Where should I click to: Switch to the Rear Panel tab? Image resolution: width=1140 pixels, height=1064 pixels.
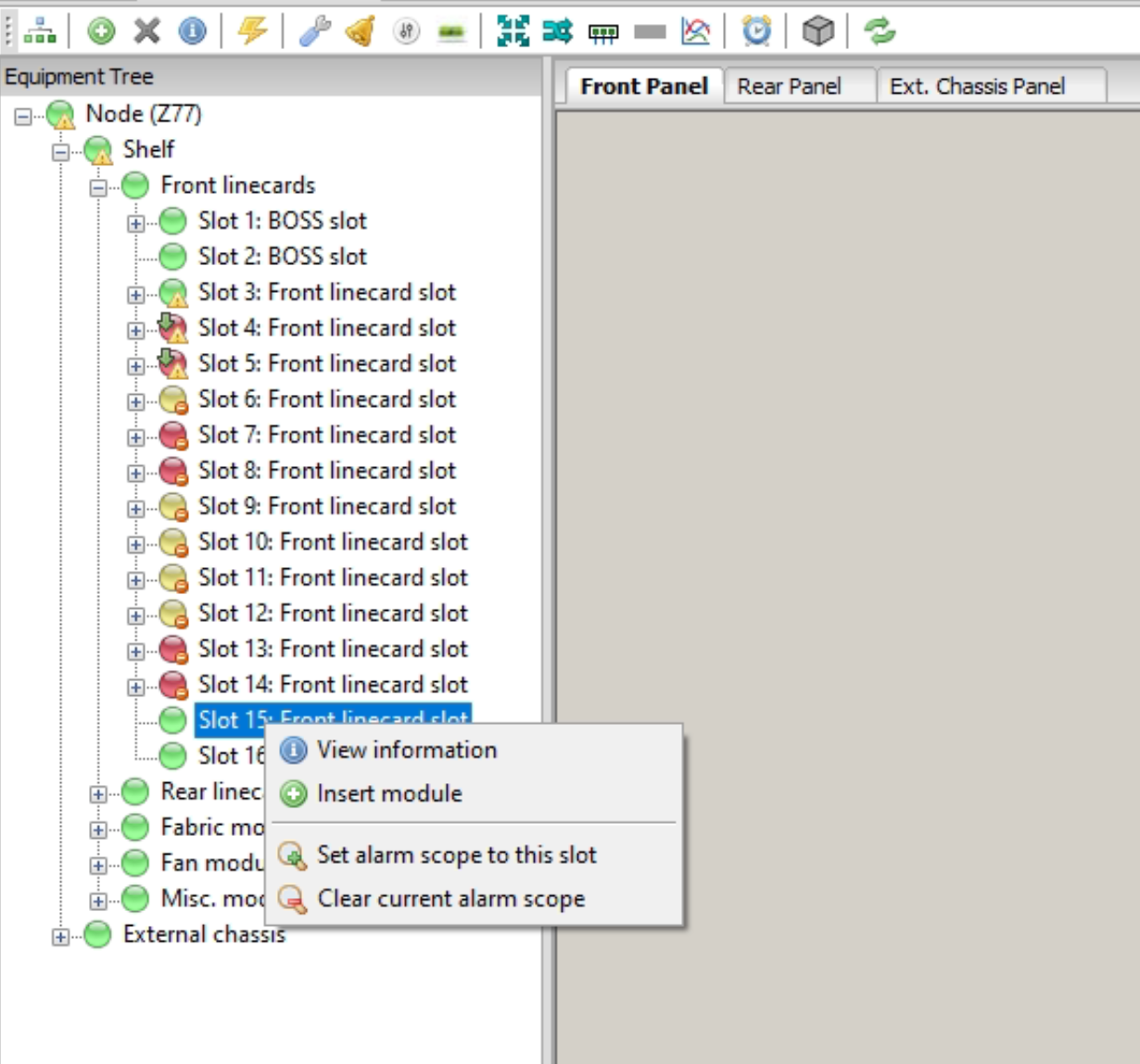click(790, 86)
